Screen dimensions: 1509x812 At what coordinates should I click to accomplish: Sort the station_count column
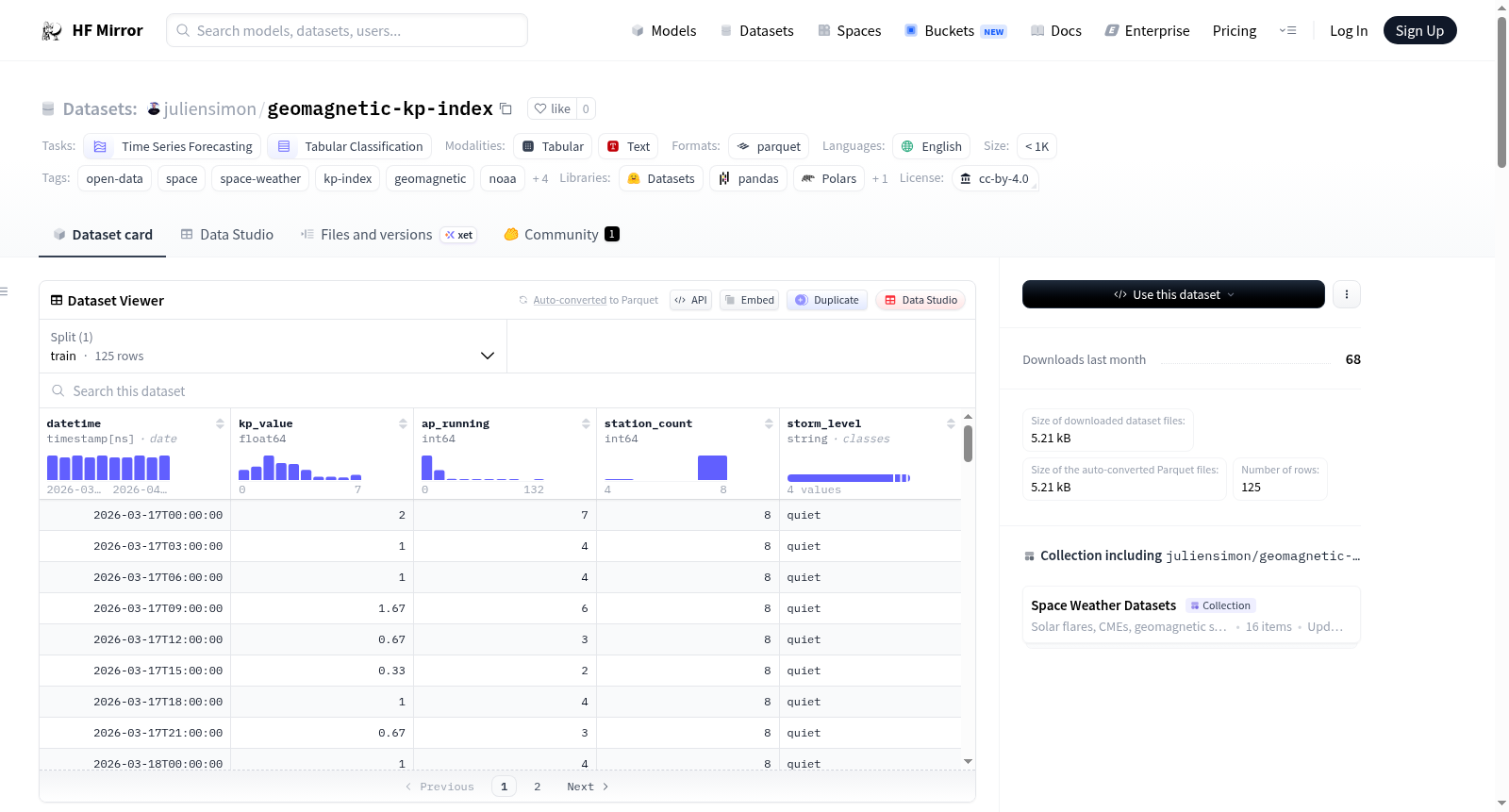pos(769,423)
